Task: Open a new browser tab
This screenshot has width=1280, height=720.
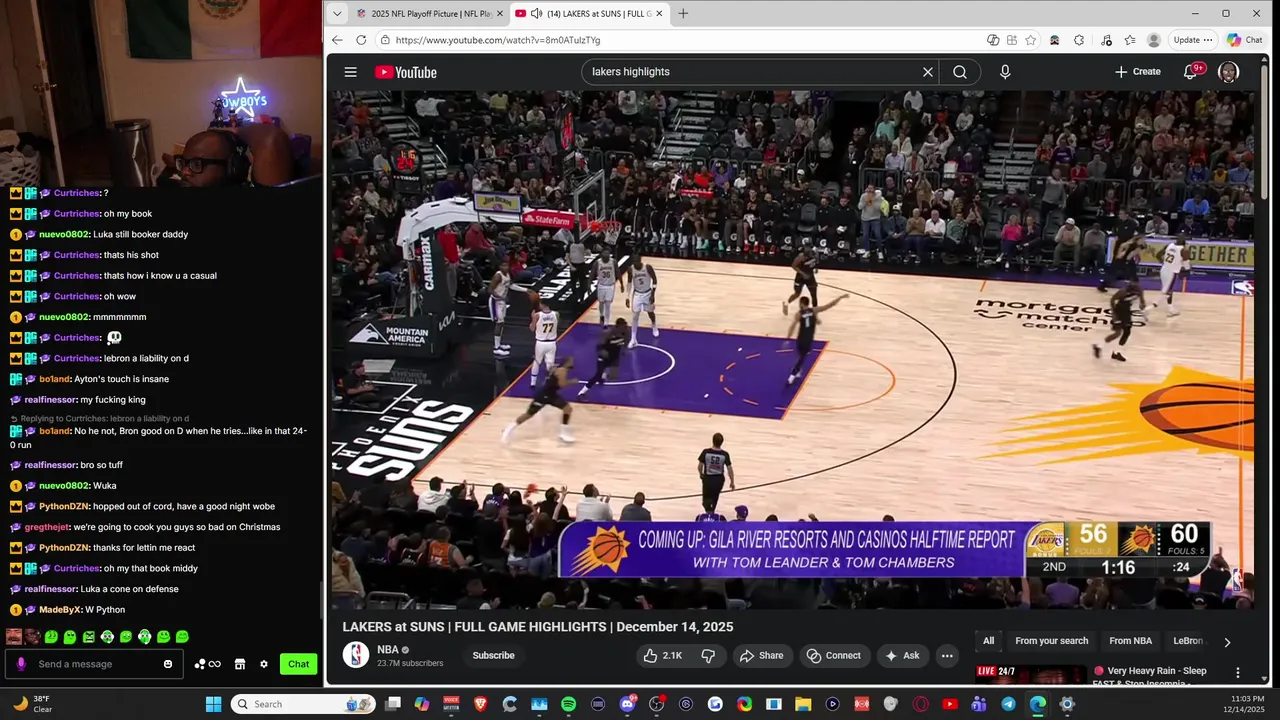Action: pos(683,14)
